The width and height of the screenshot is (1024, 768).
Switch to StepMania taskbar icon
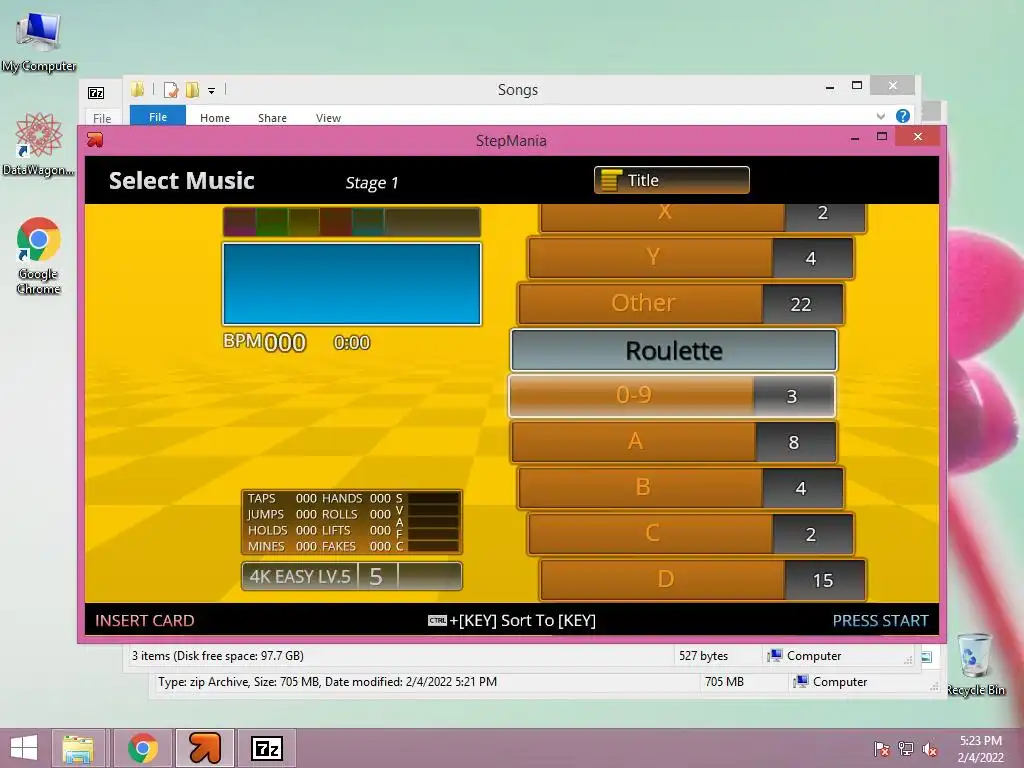tap(205, 748)
